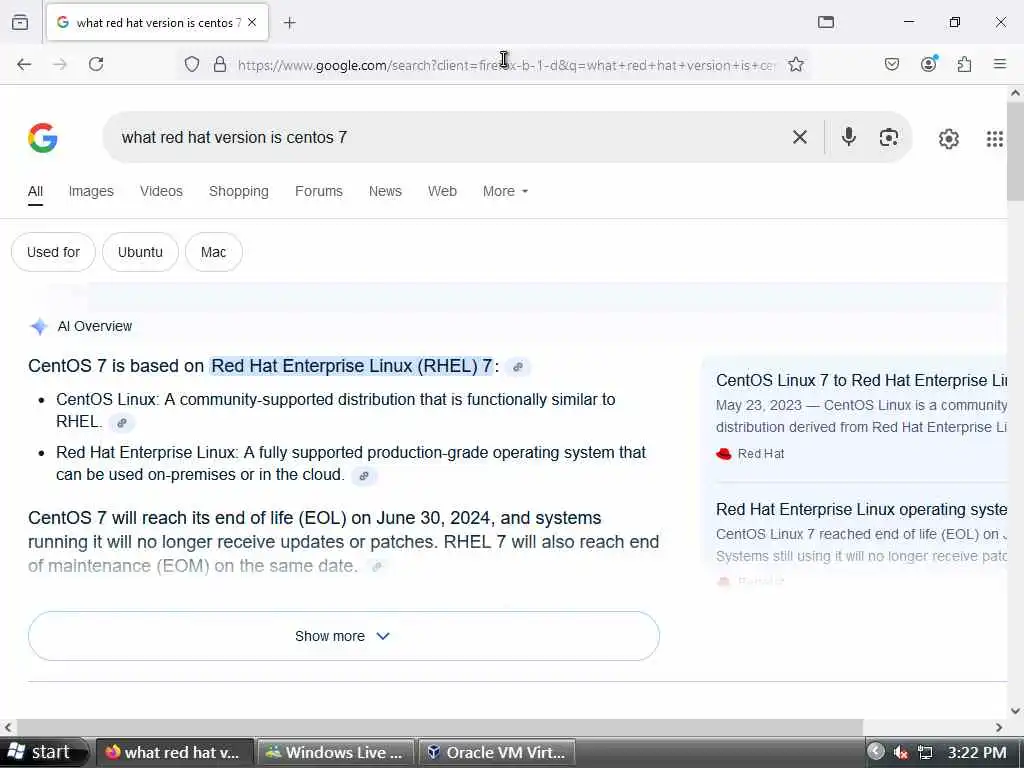Apply the Ubuntu suggestion chip
The image size is (1024, 768).
point(140,252)
